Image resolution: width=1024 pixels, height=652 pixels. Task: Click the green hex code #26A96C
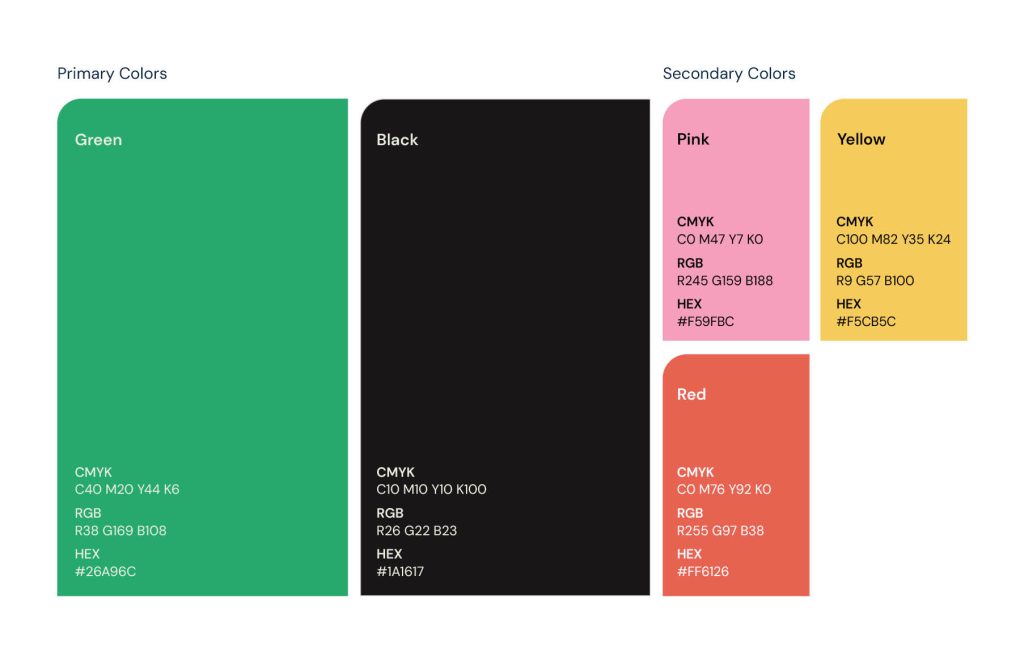[105, 572]
